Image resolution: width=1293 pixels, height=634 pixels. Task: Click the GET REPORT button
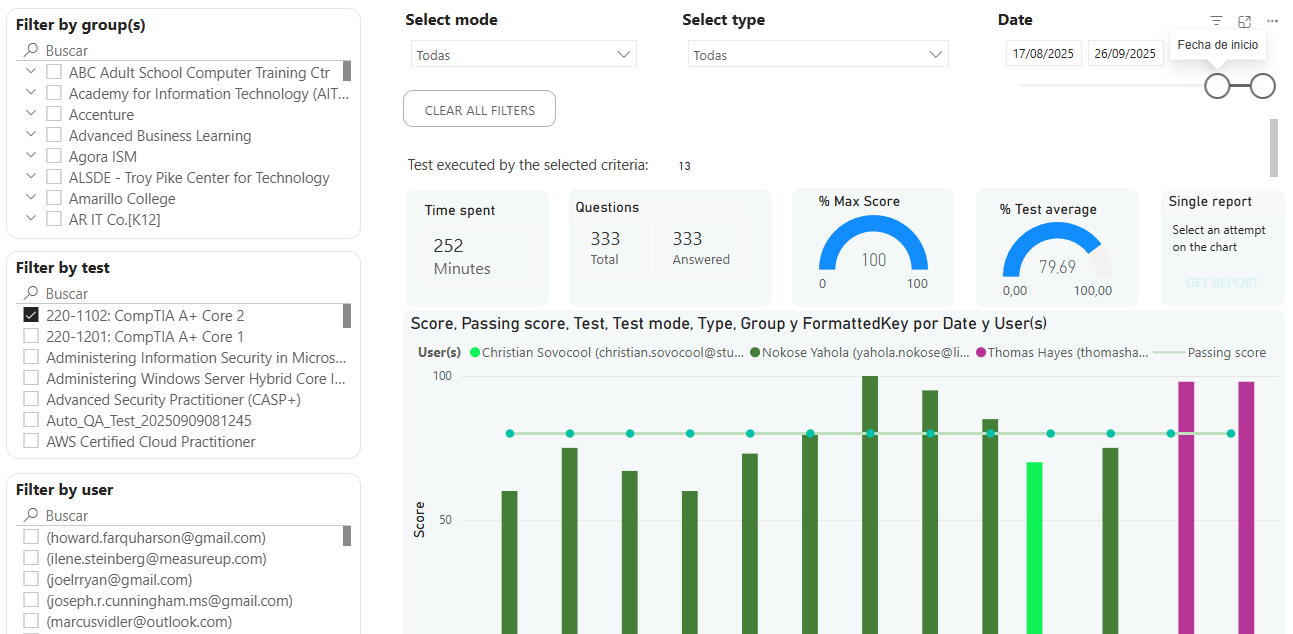1221,283
